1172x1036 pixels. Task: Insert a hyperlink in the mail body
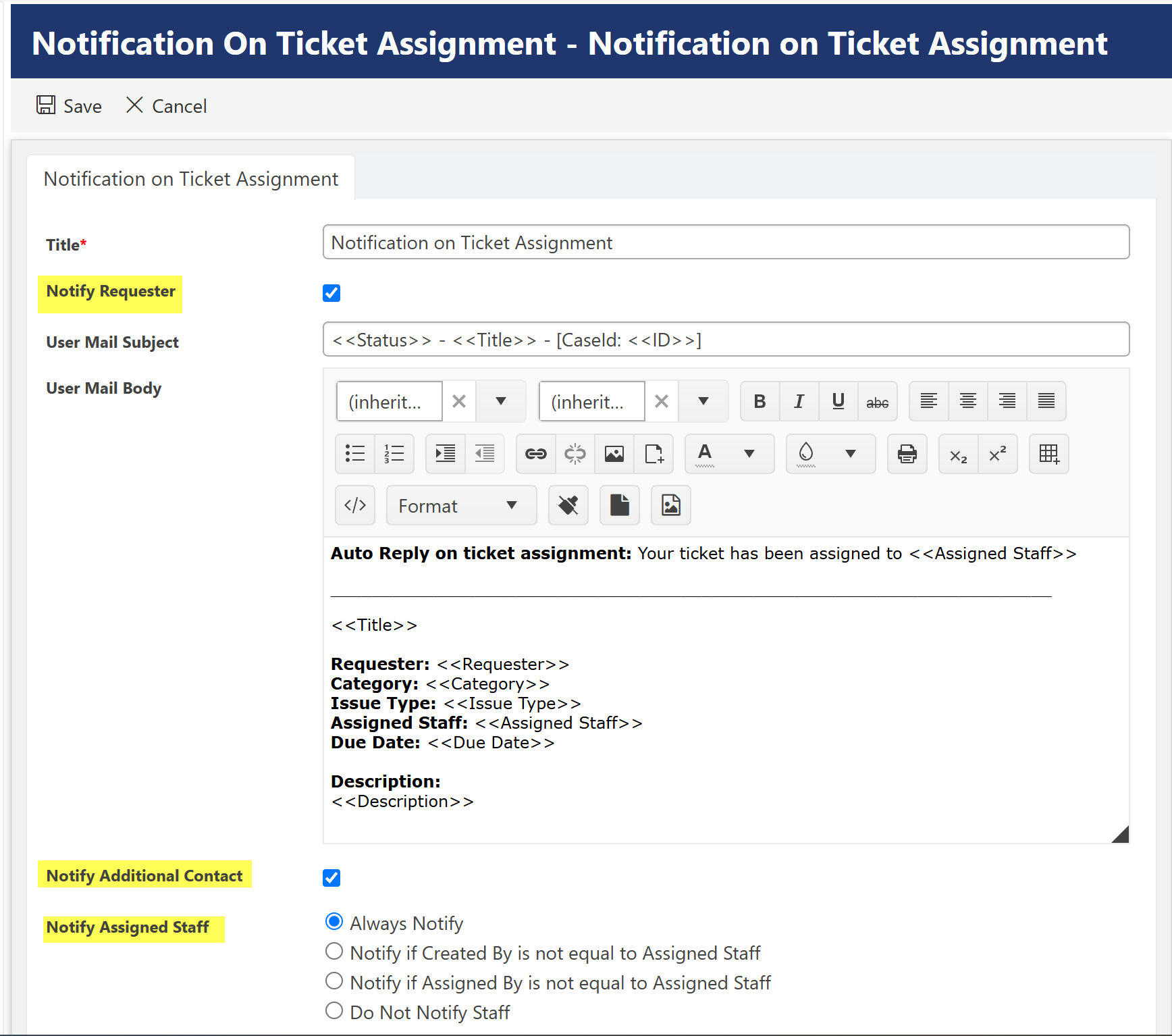click(535, 454)
